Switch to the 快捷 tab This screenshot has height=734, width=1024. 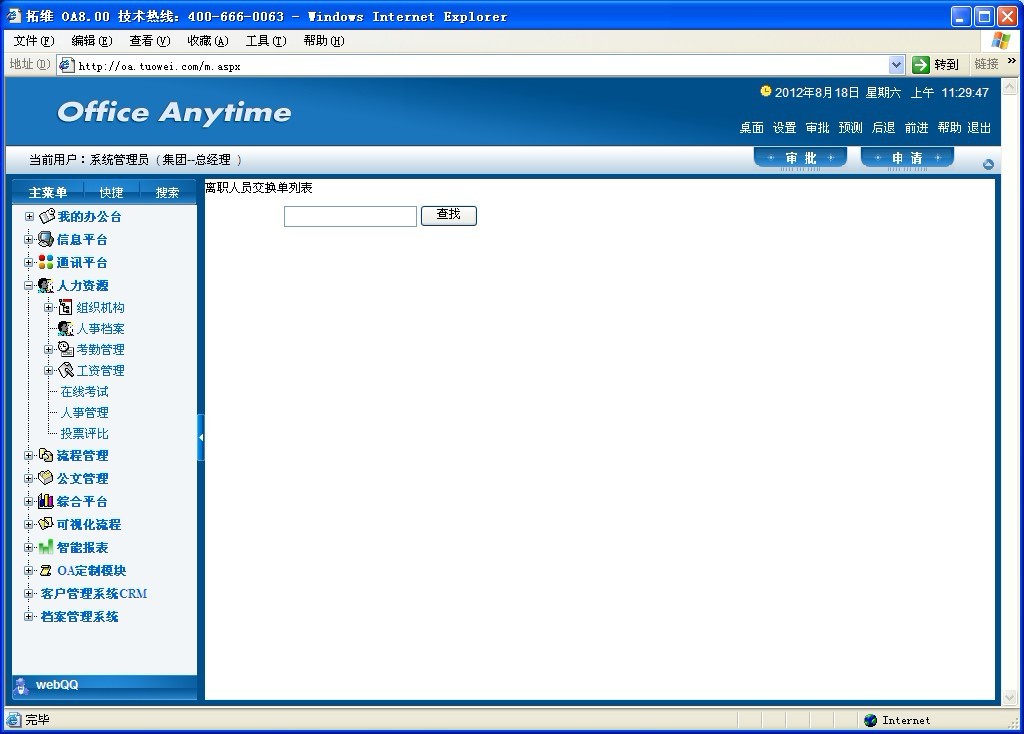pos(111,192)
